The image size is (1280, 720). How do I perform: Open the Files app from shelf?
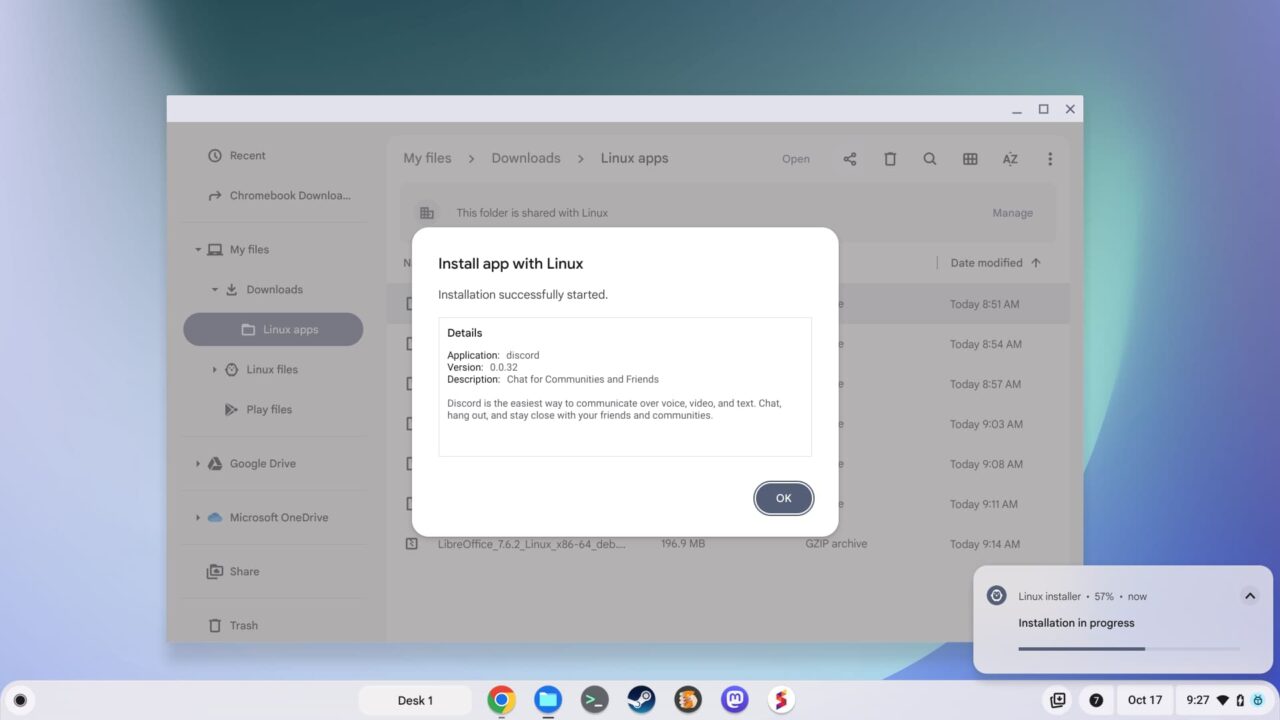(548, 700)
